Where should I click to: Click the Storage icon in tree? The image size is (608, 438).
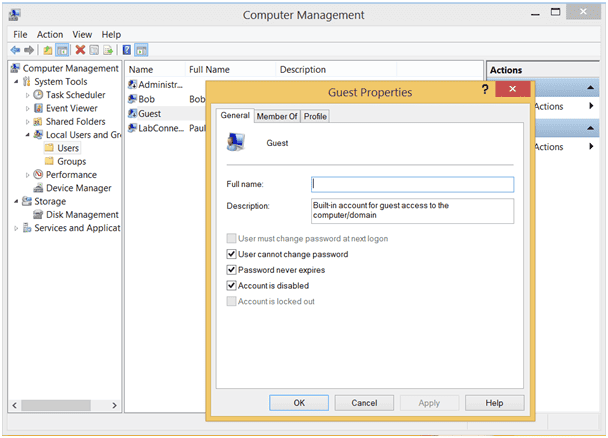(x=27, y=201)
